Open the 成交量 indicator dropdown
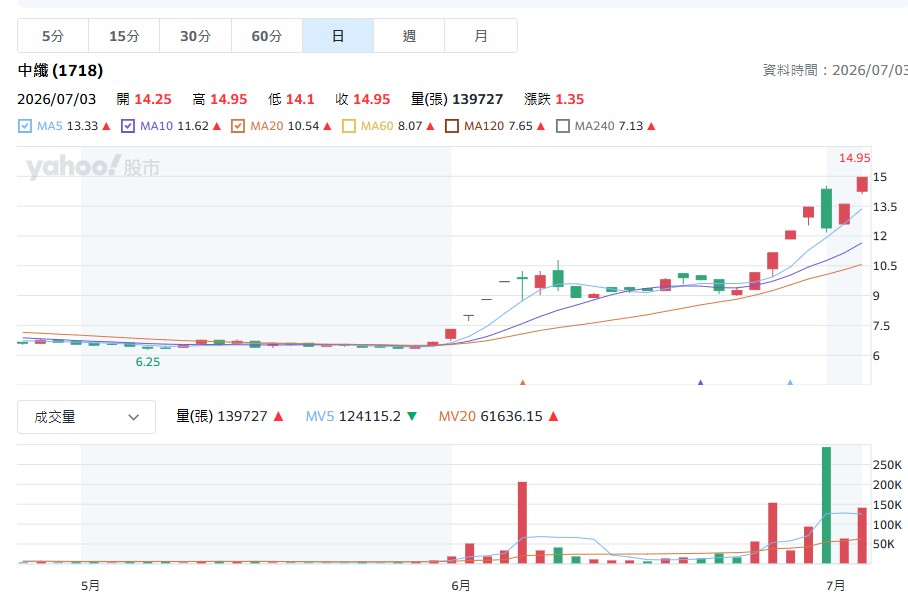908x599 pixels. 86,417
